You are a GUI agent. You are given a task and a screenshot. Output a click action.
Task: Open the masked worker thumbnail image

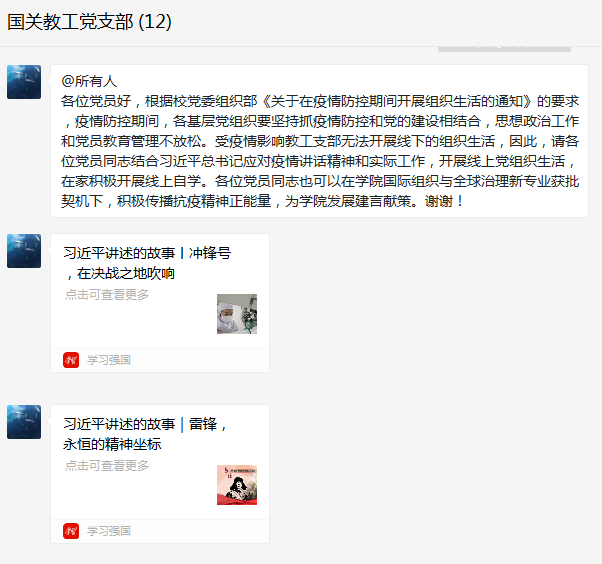(x=237, y=314)
